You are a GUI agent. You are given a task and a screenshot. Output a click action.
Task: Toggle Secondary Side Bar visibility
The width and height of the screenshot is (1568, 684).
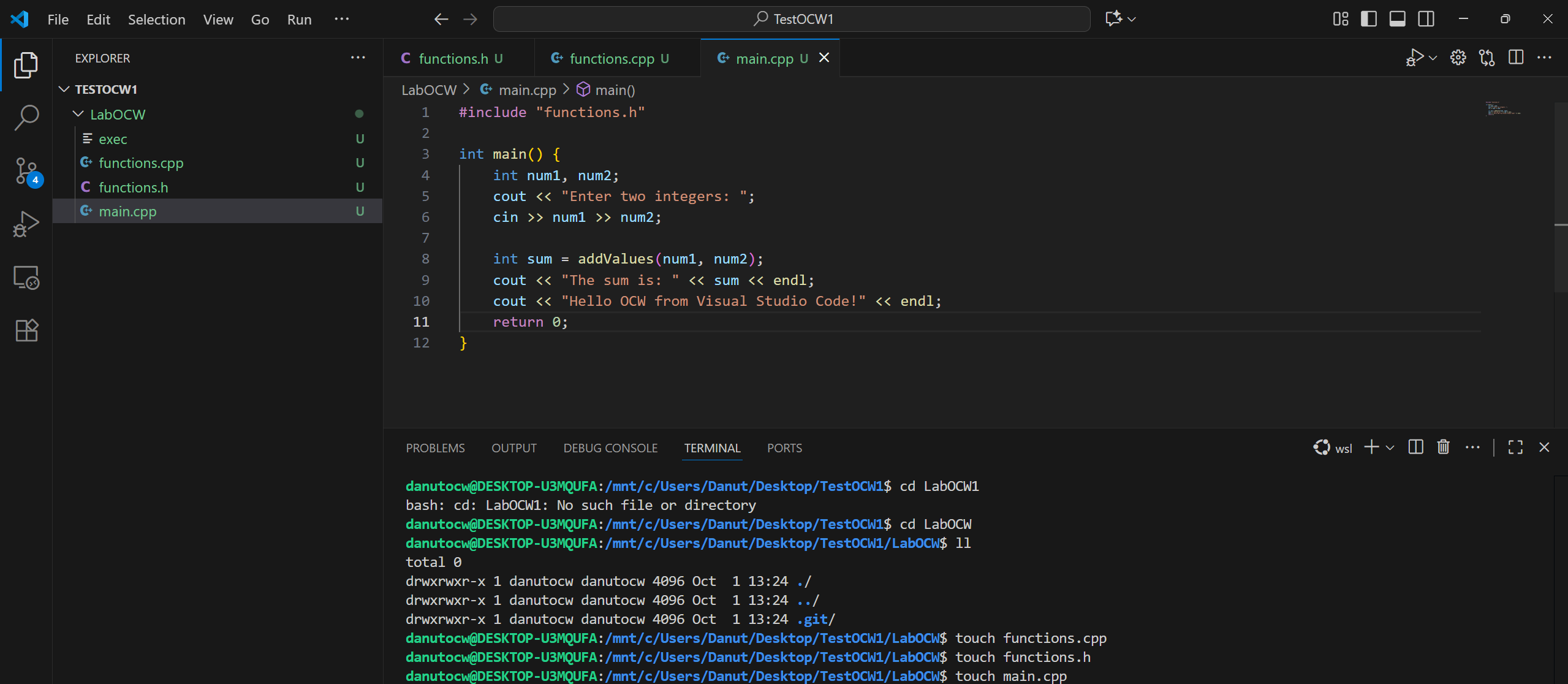tap(1426, 19)
